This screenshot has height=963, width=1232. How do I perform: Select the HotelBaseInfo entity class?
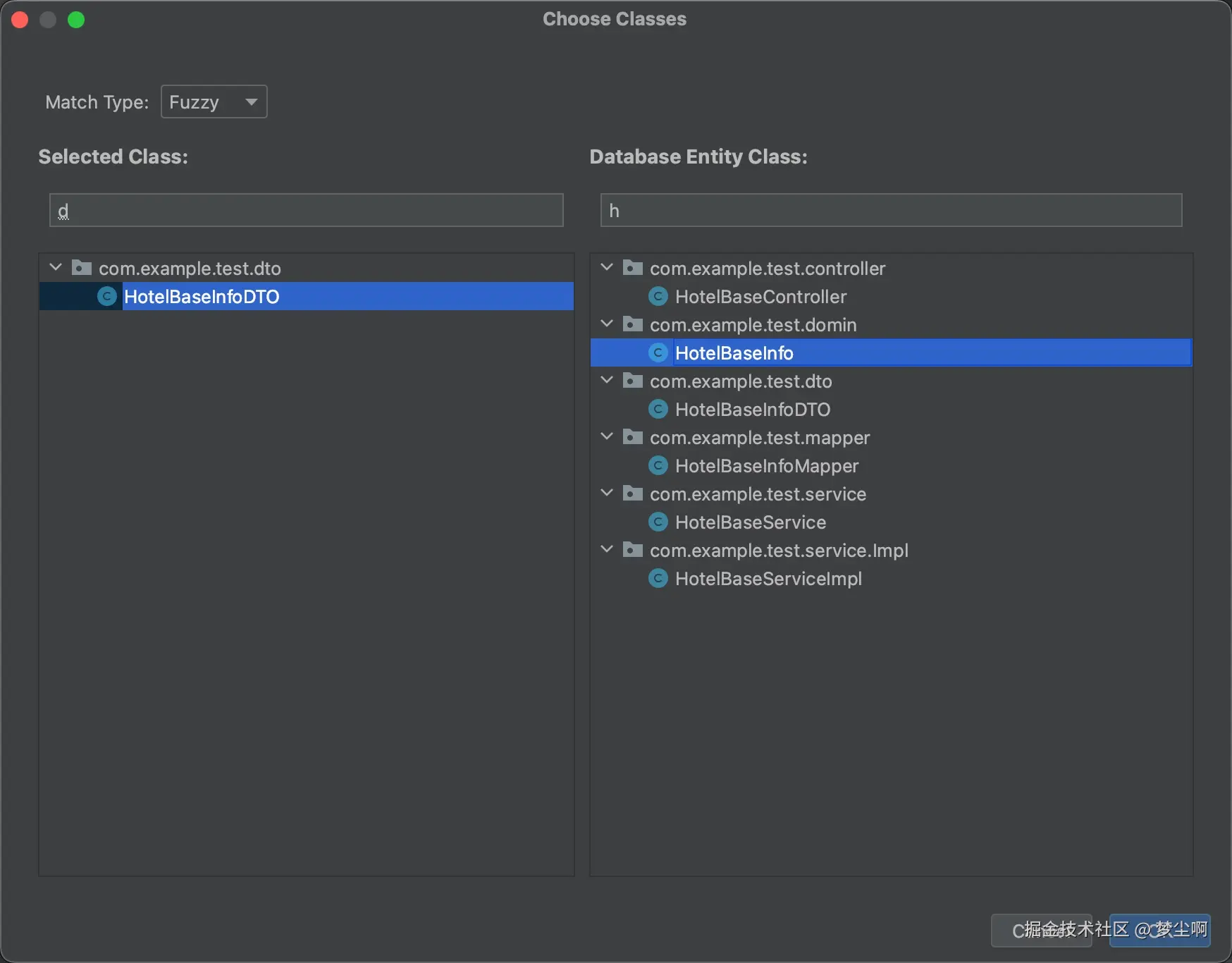[x=734, y=353]
